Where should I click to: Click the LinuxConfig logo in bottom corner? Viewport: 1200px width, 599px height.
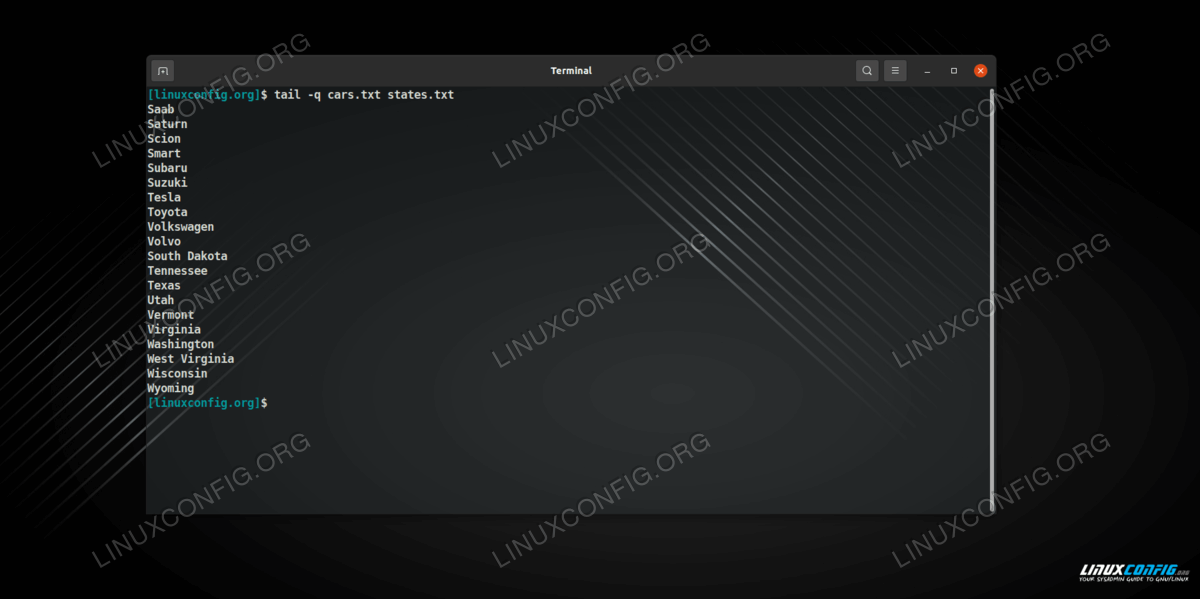tap(1133, 573)
